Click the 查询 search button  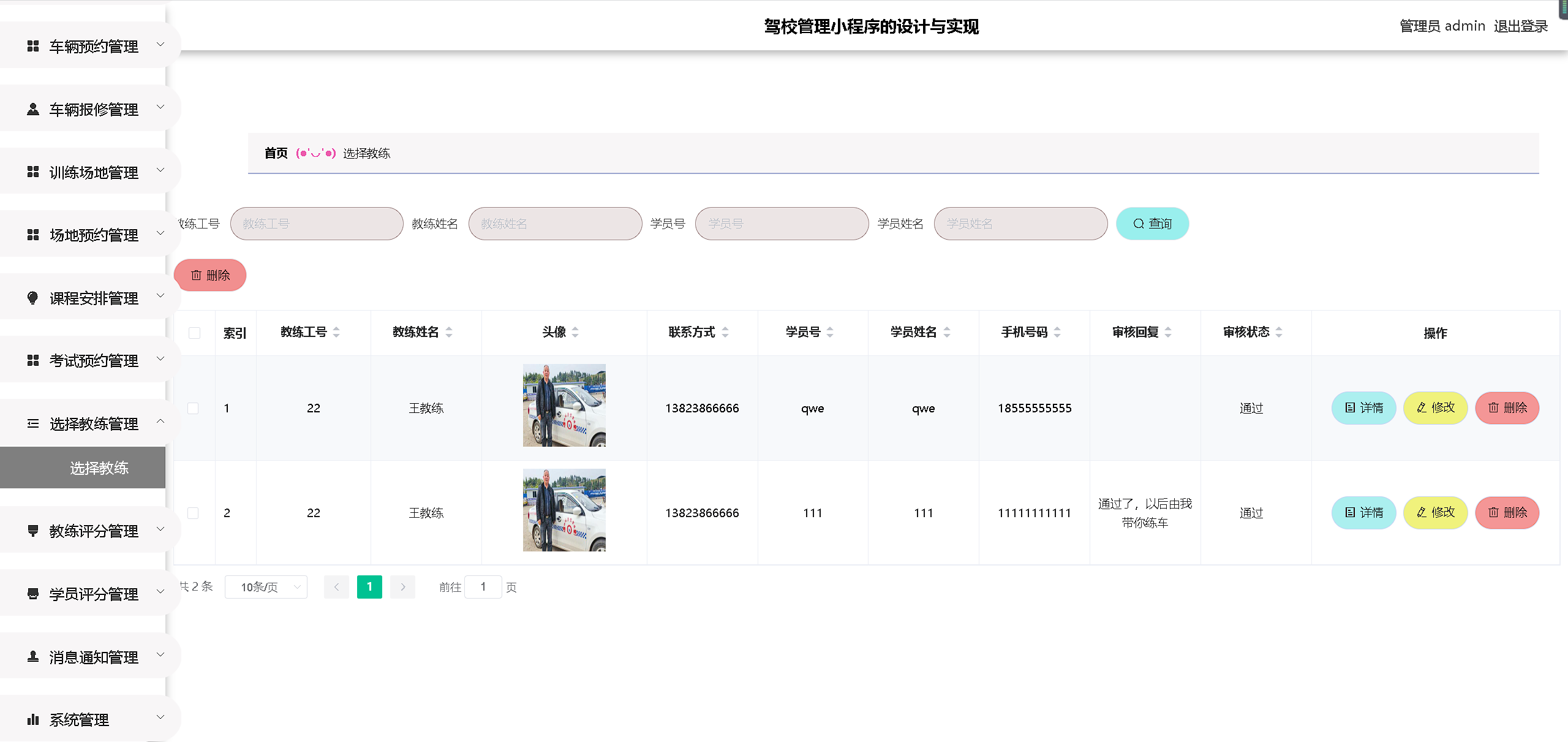(x=1152, y=224)
